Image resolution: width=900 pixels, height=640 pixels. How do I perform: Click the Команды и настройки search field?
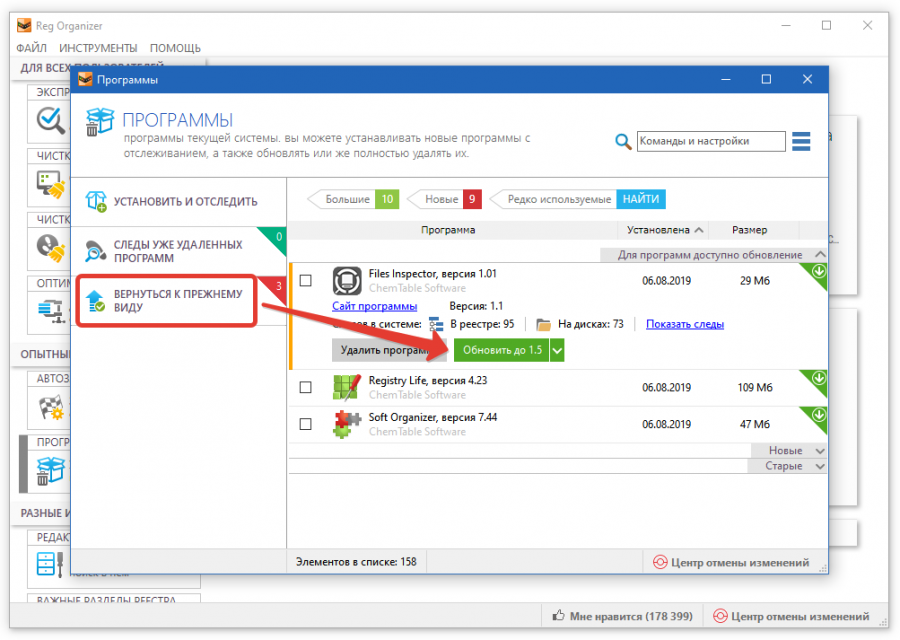coord(710,142)
